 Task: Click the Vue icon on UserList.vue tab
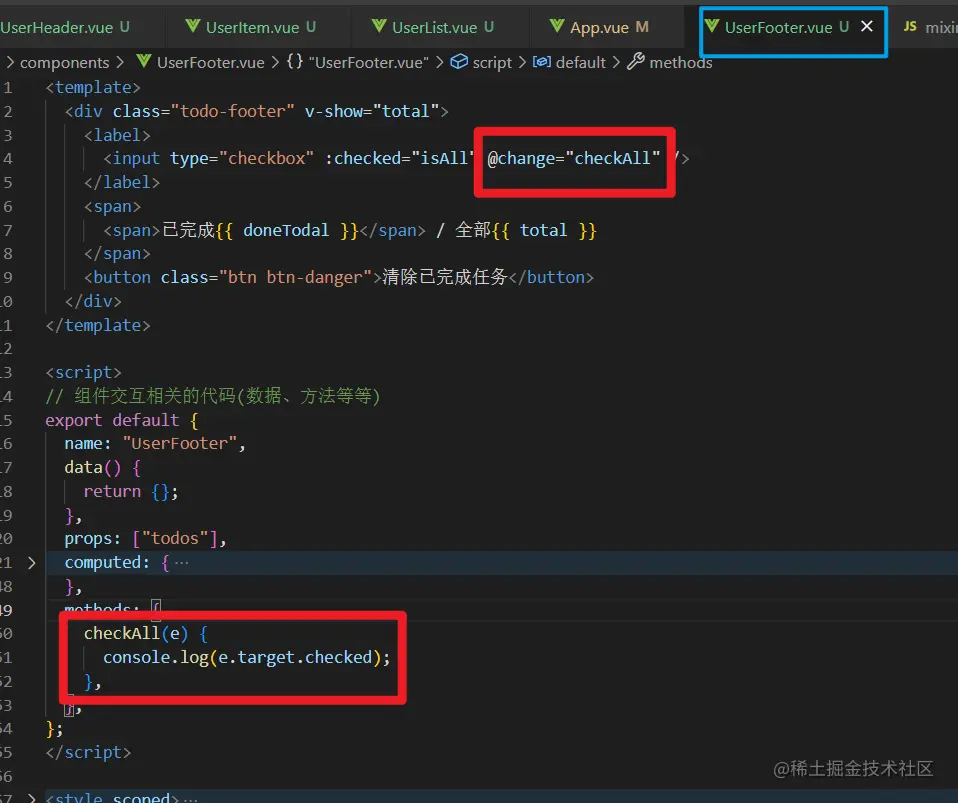379,26
